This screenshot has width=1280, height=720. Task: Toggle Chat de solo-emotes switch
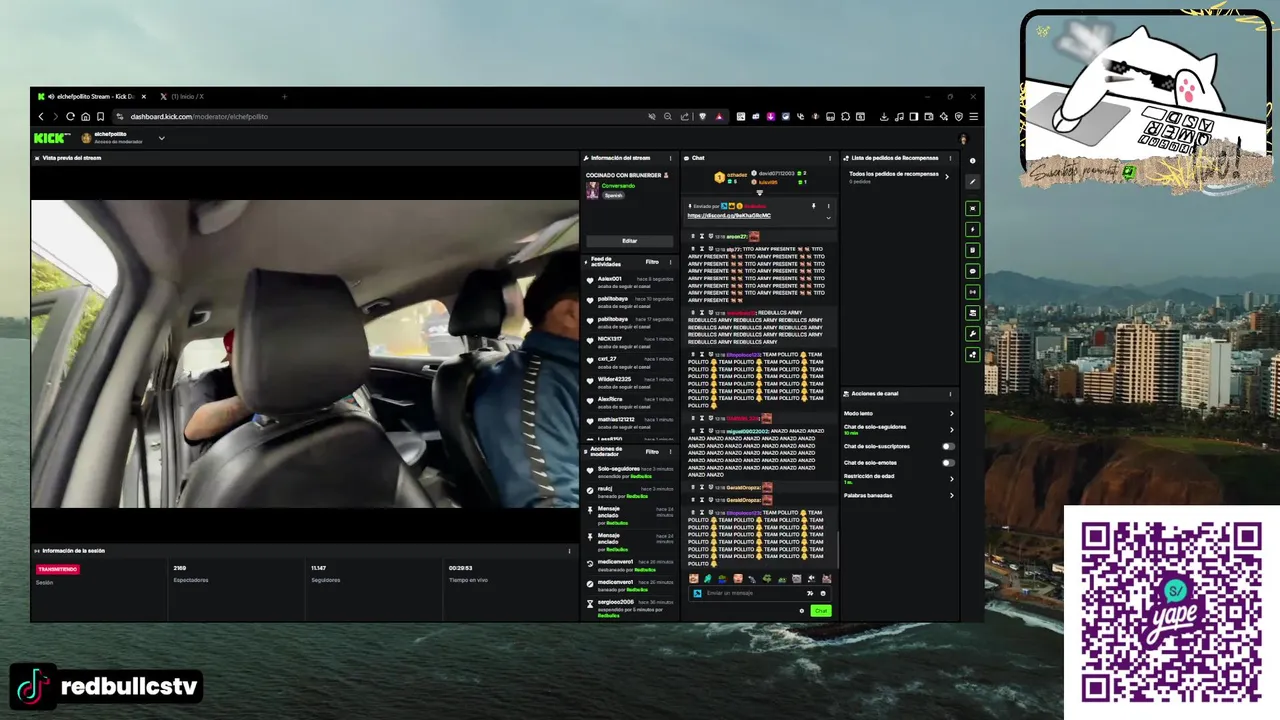pos(948,463)
